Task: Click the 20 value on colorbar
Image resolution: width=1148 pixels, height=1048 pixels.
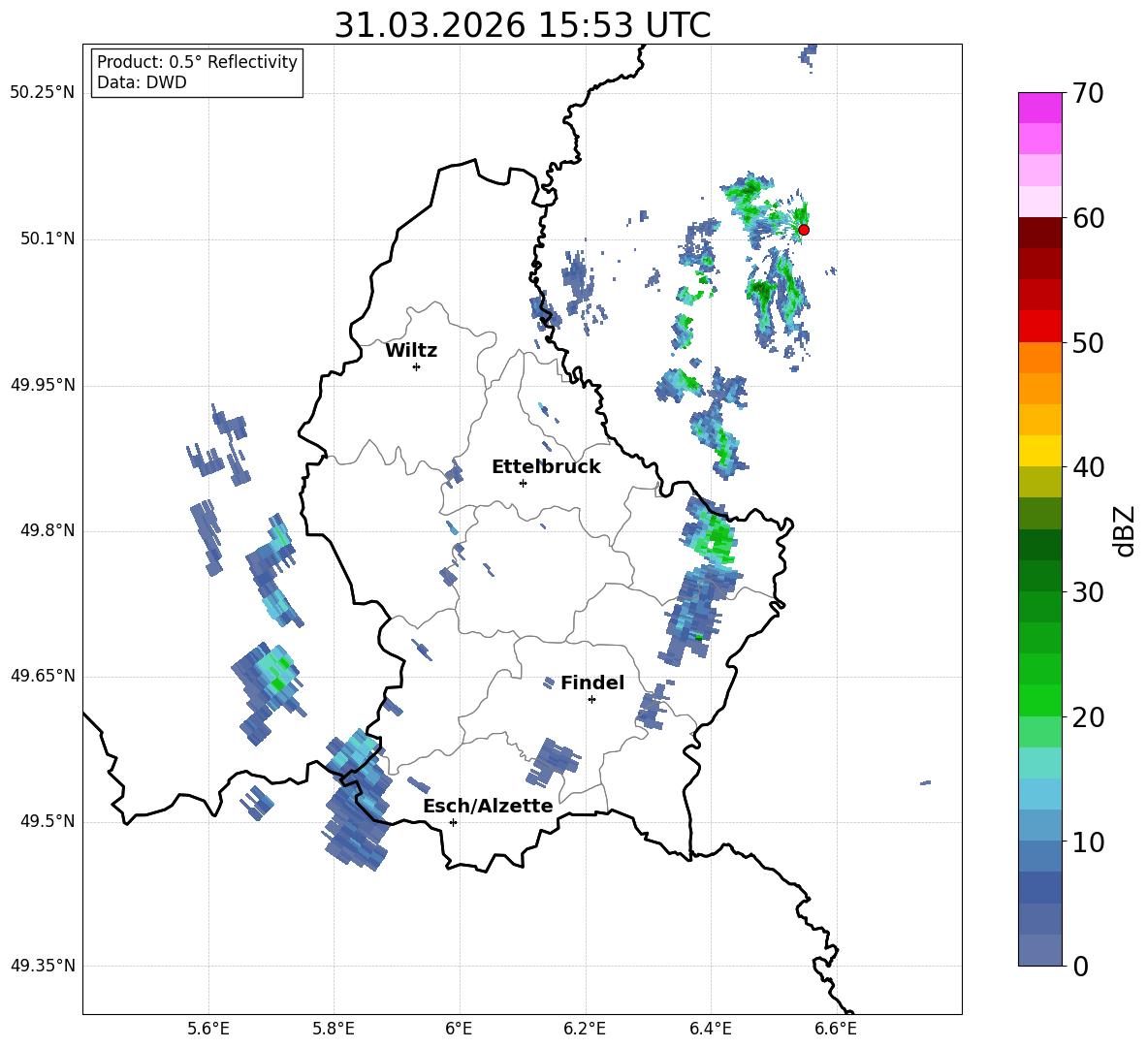Action: coord(1088,717)
